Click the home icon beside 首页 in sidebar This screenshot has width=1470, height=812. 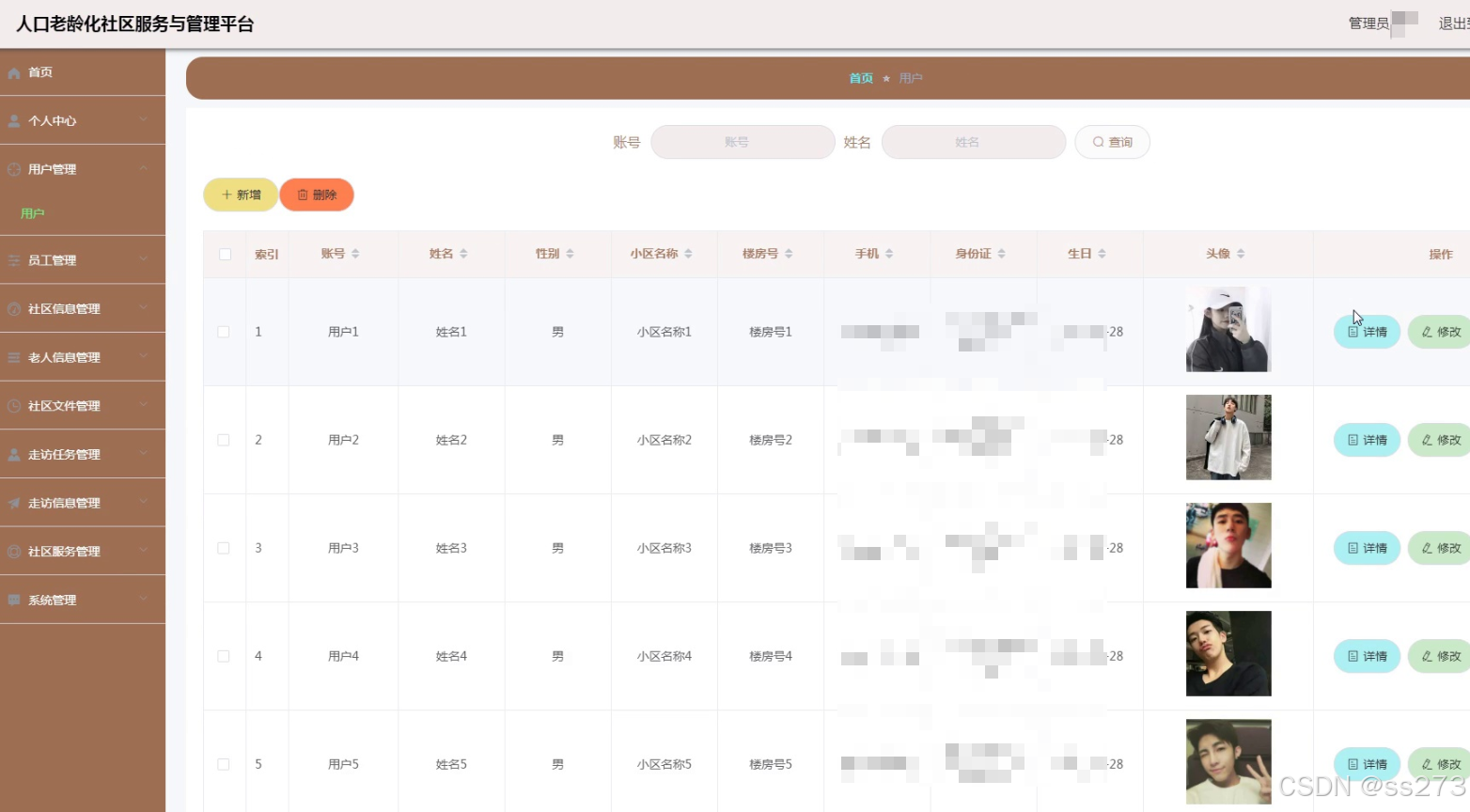pyautogui.click(x=14, y=72)
